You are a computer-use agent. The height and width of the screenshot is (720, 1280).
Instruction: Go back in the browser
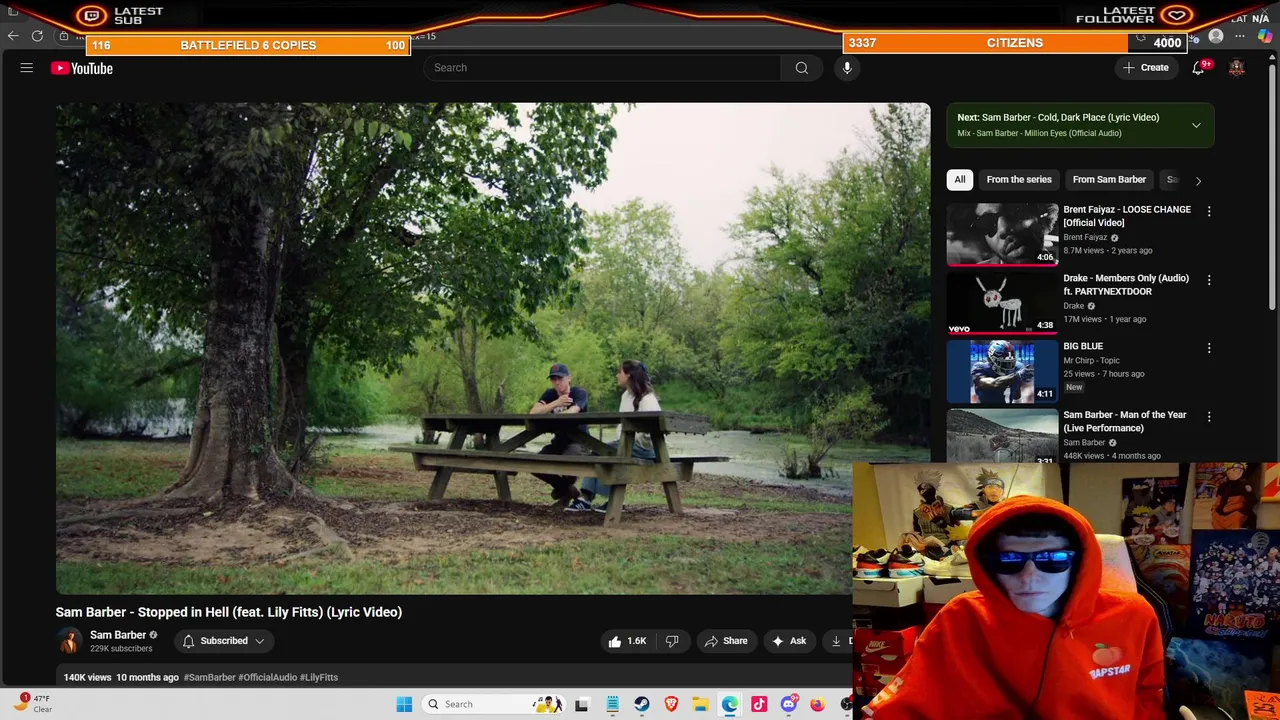tap(13, 36)
